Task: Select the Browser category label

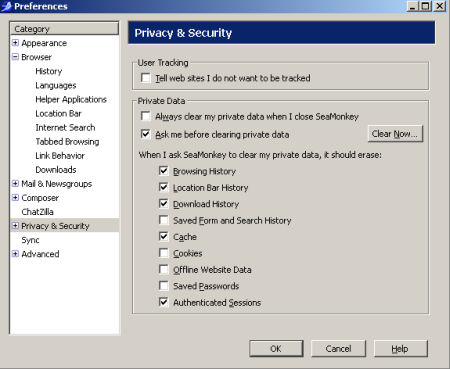Action: pyautogui.click(x=36, y=57)
